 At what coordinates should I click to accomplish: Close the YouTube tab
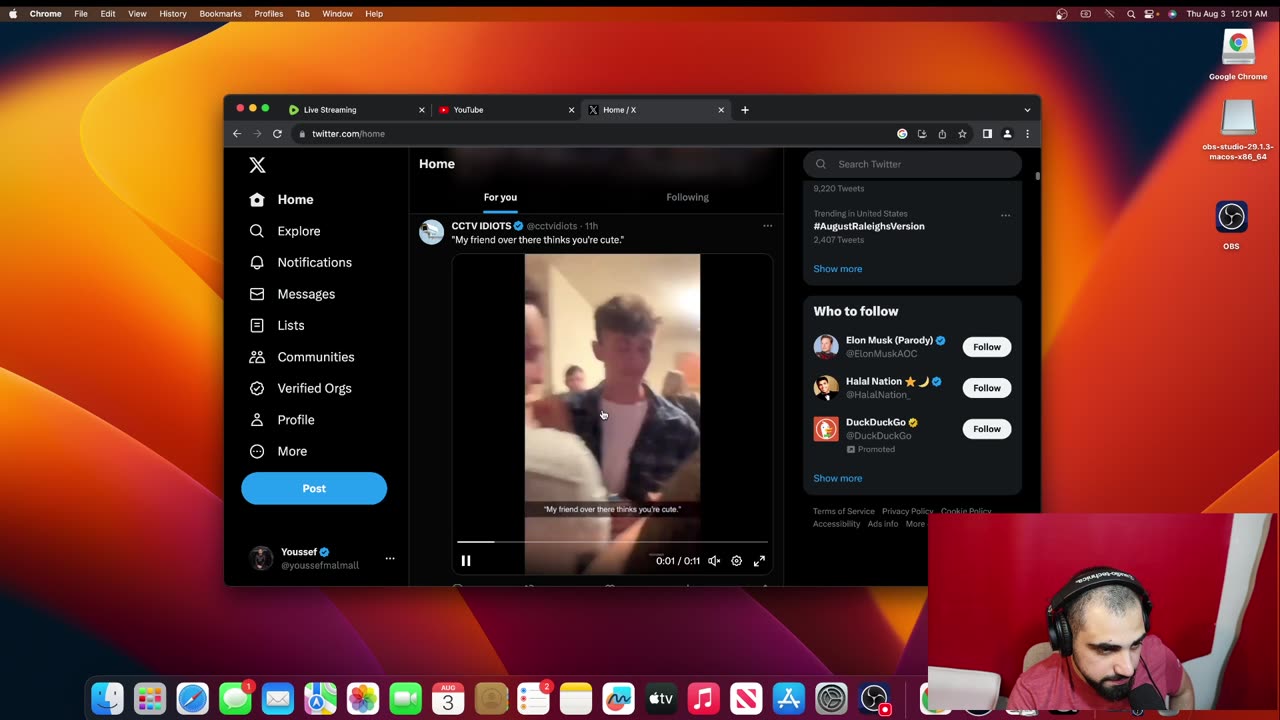click(x=572, y=110)
